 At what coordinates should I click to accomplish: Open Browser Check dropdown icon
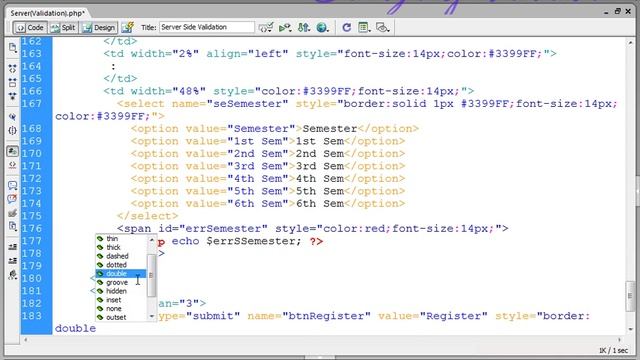pyautogui.click(x=266, y=28)
